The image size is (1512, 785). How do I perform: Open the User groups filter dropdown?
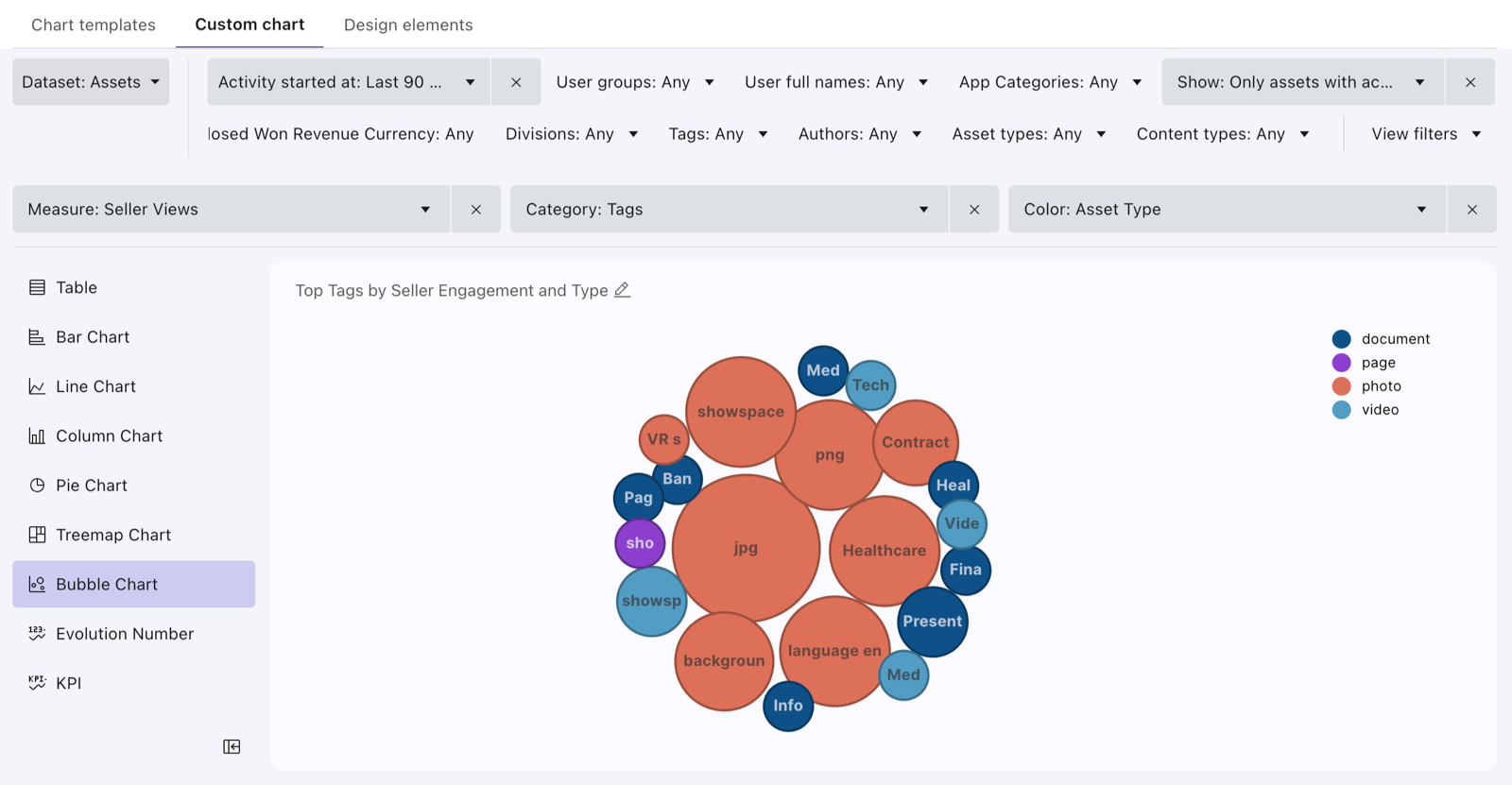635,82
